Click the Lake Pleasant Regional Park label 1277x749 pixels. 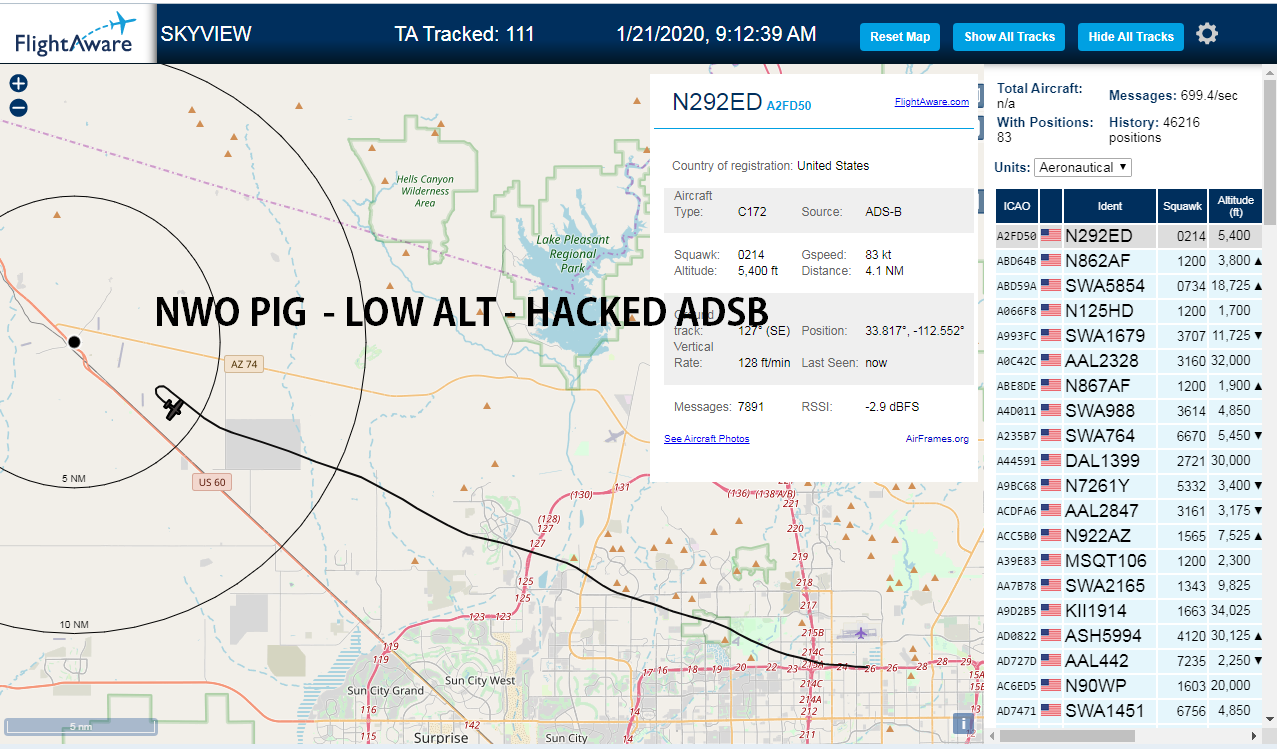572,254
